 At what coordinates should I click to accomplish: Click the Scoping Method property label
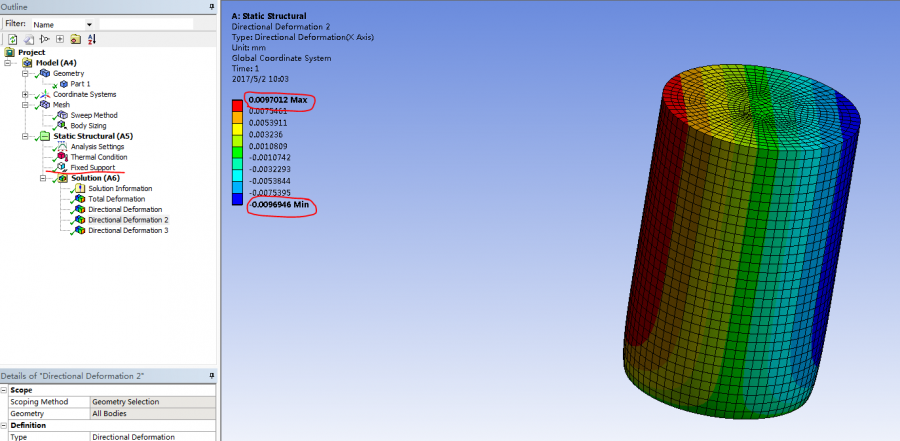(x=39, y=402)
